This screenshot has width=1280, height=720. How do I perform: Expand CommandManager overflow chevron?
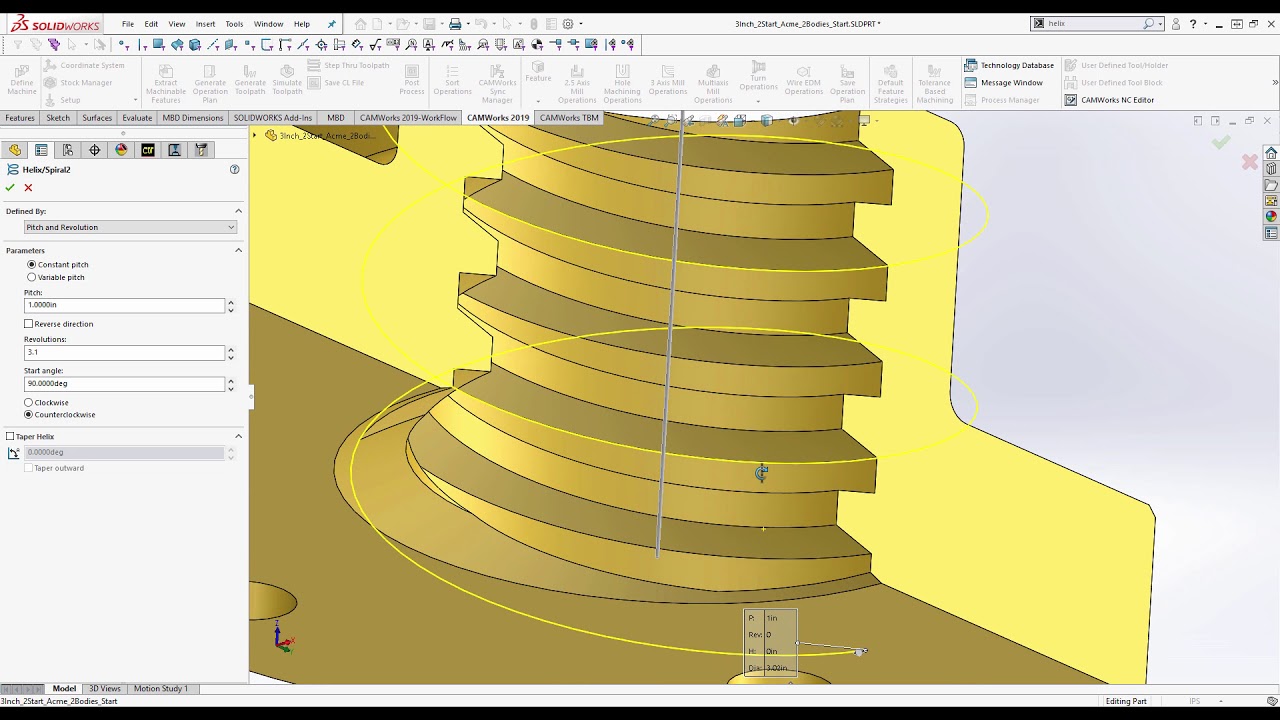(x=1274, y=82)
